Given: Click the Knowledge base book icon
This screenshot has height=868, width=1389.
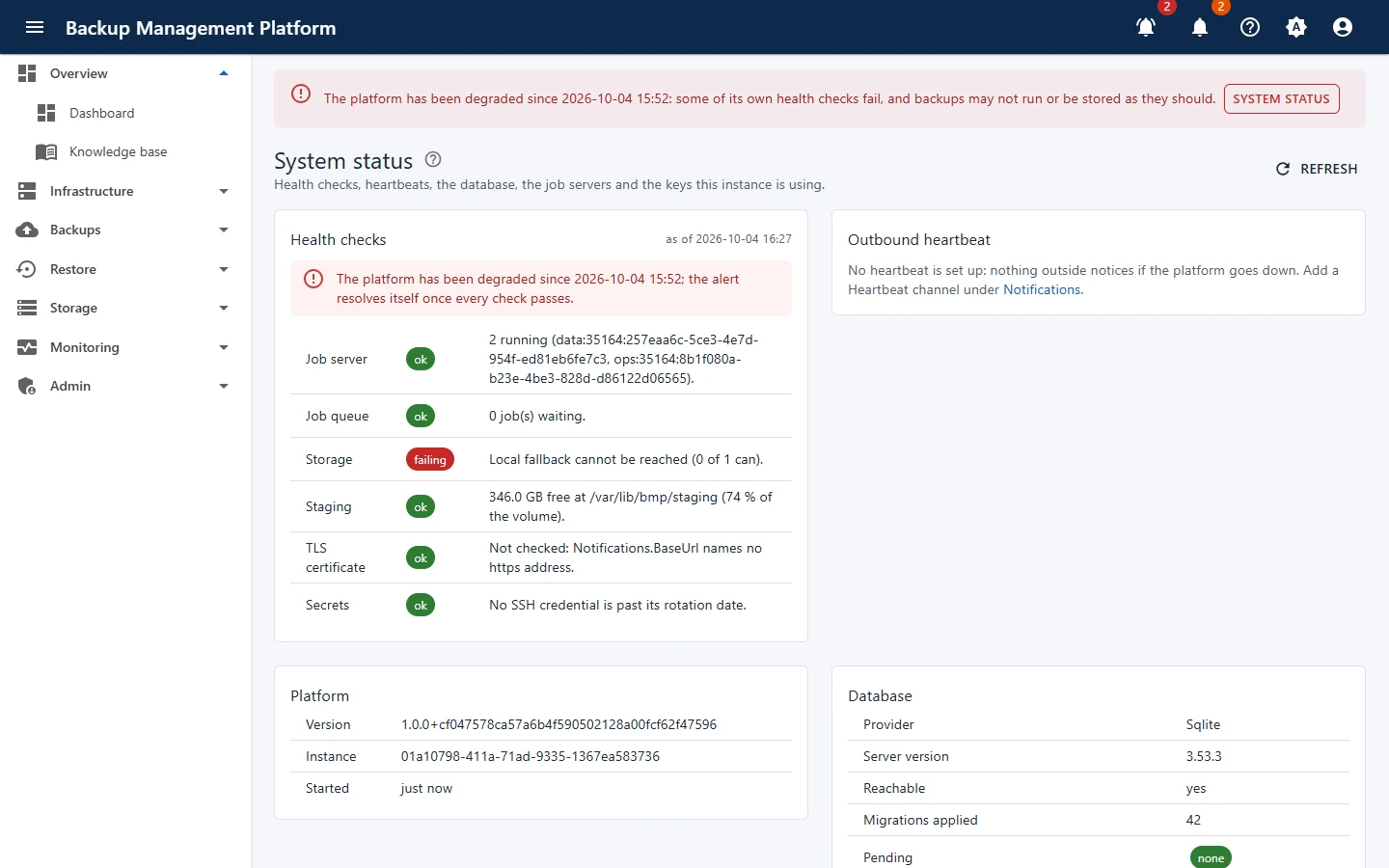Looking at the screenshot, I should tap(46, 151).
